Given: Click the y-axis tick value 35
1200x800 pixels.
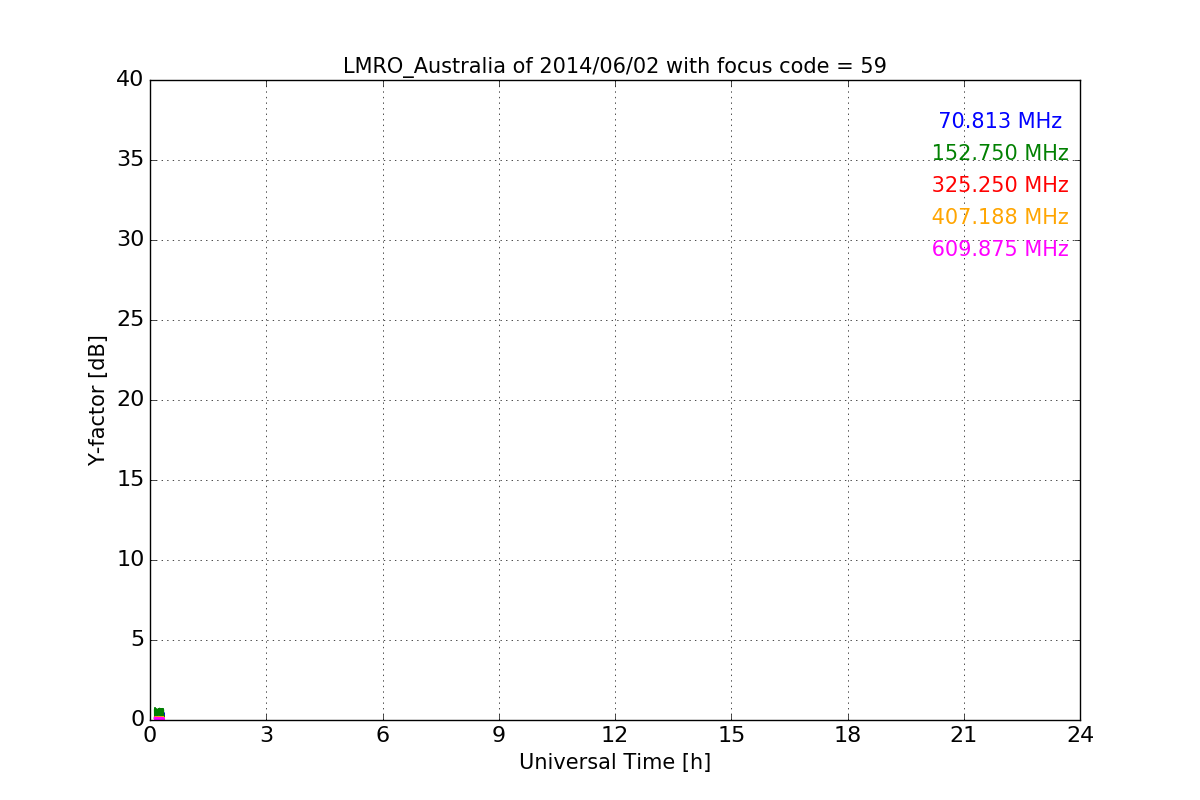Looking at the screenshot, I should [x=130, y=159].
